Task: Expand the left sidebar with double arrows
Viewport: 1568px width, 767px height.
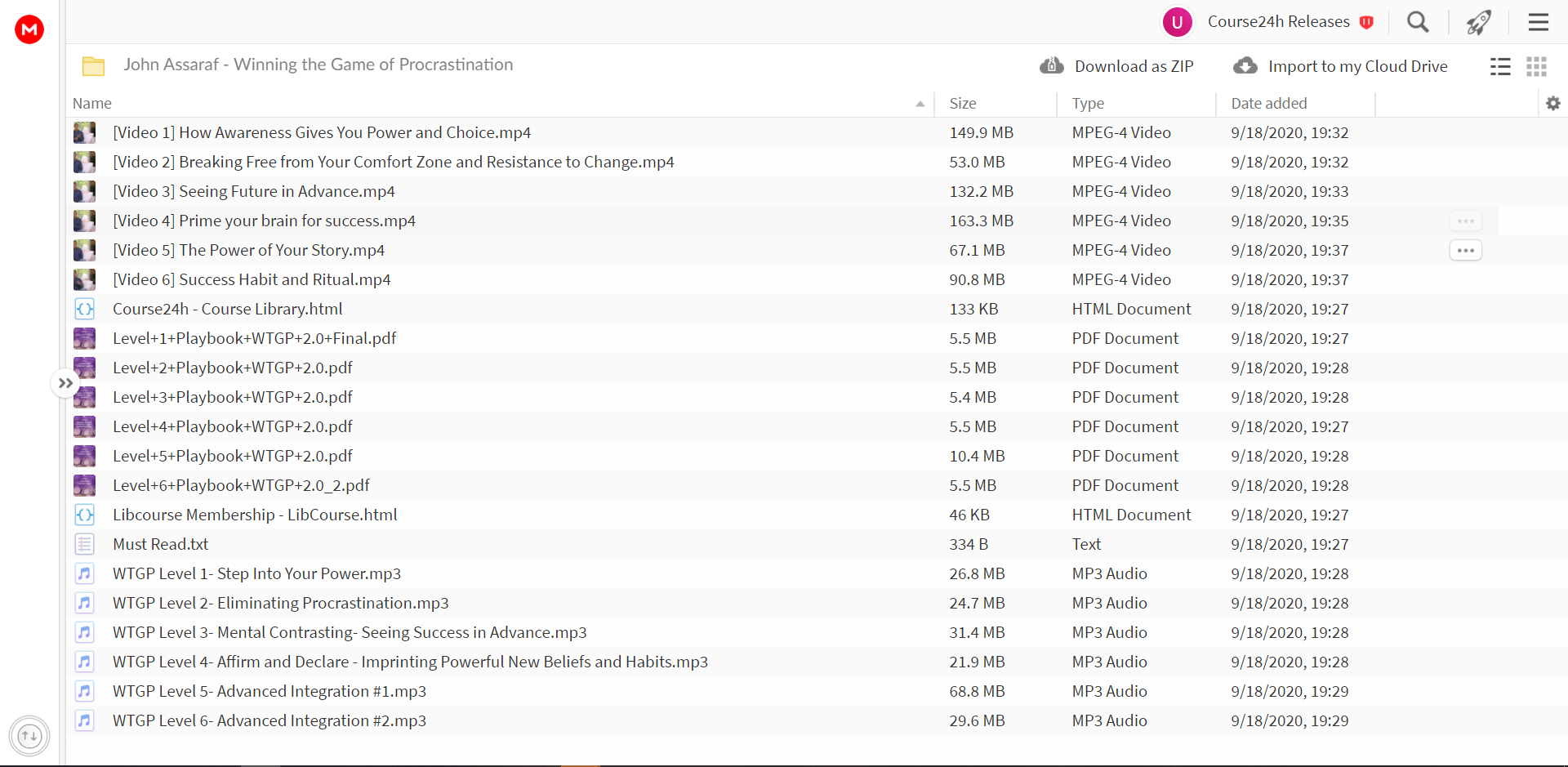Action: click(x=65, y=383)
